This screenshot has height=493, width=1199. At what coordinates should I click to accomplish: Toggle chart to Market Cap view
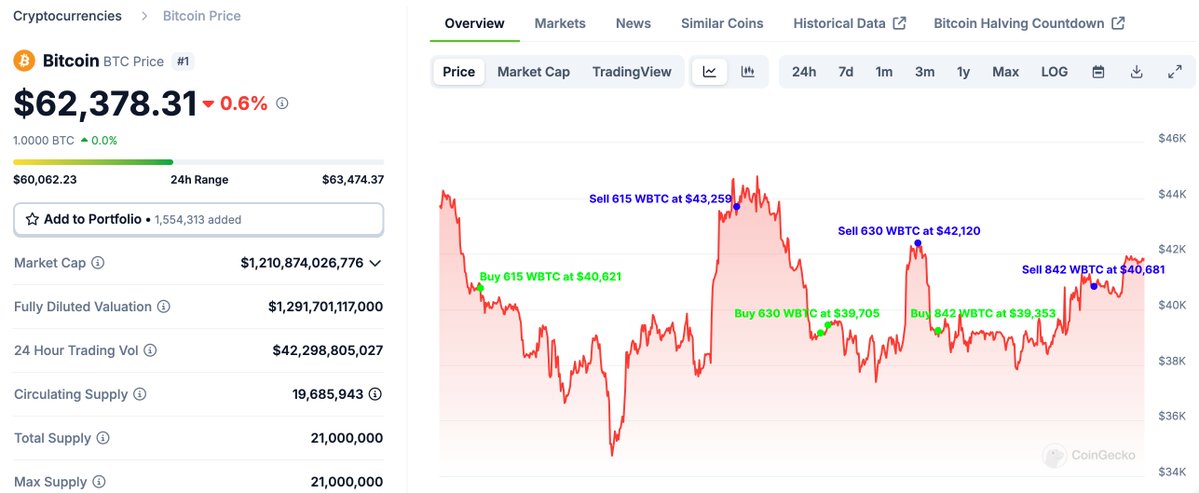coord(533,72)
